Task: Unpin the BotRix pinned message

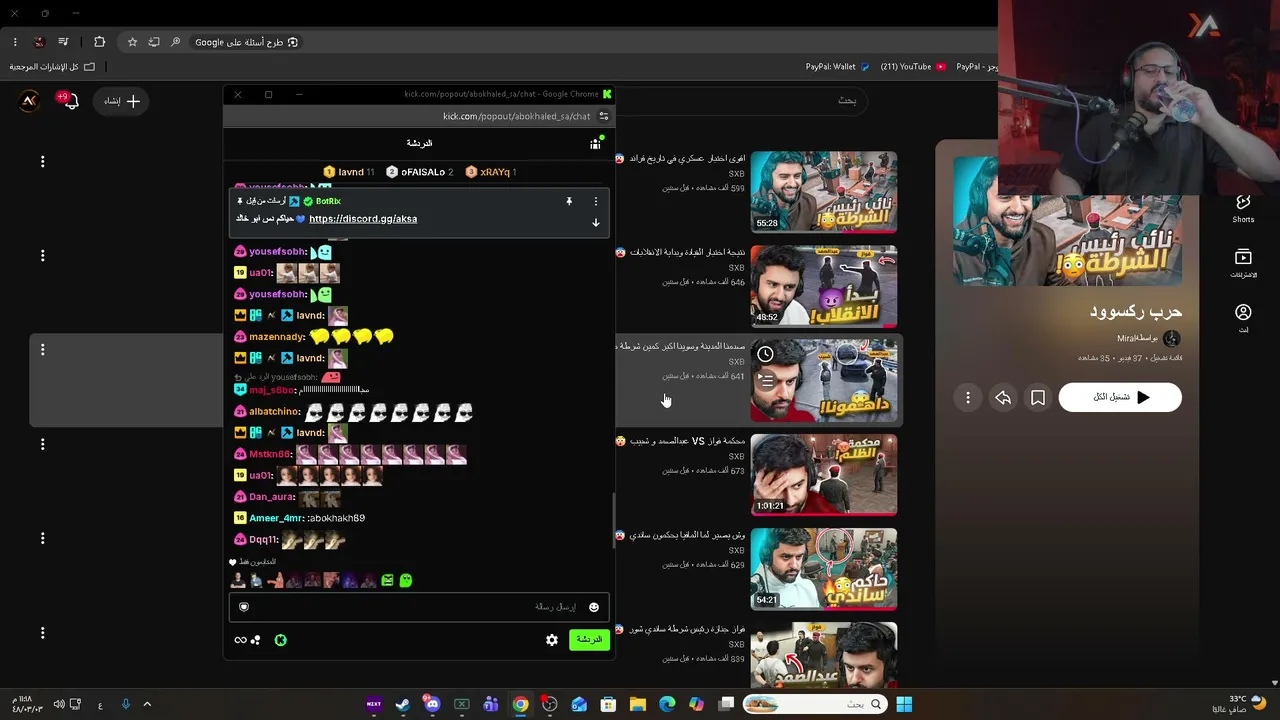Action: [x=569, y=201]
